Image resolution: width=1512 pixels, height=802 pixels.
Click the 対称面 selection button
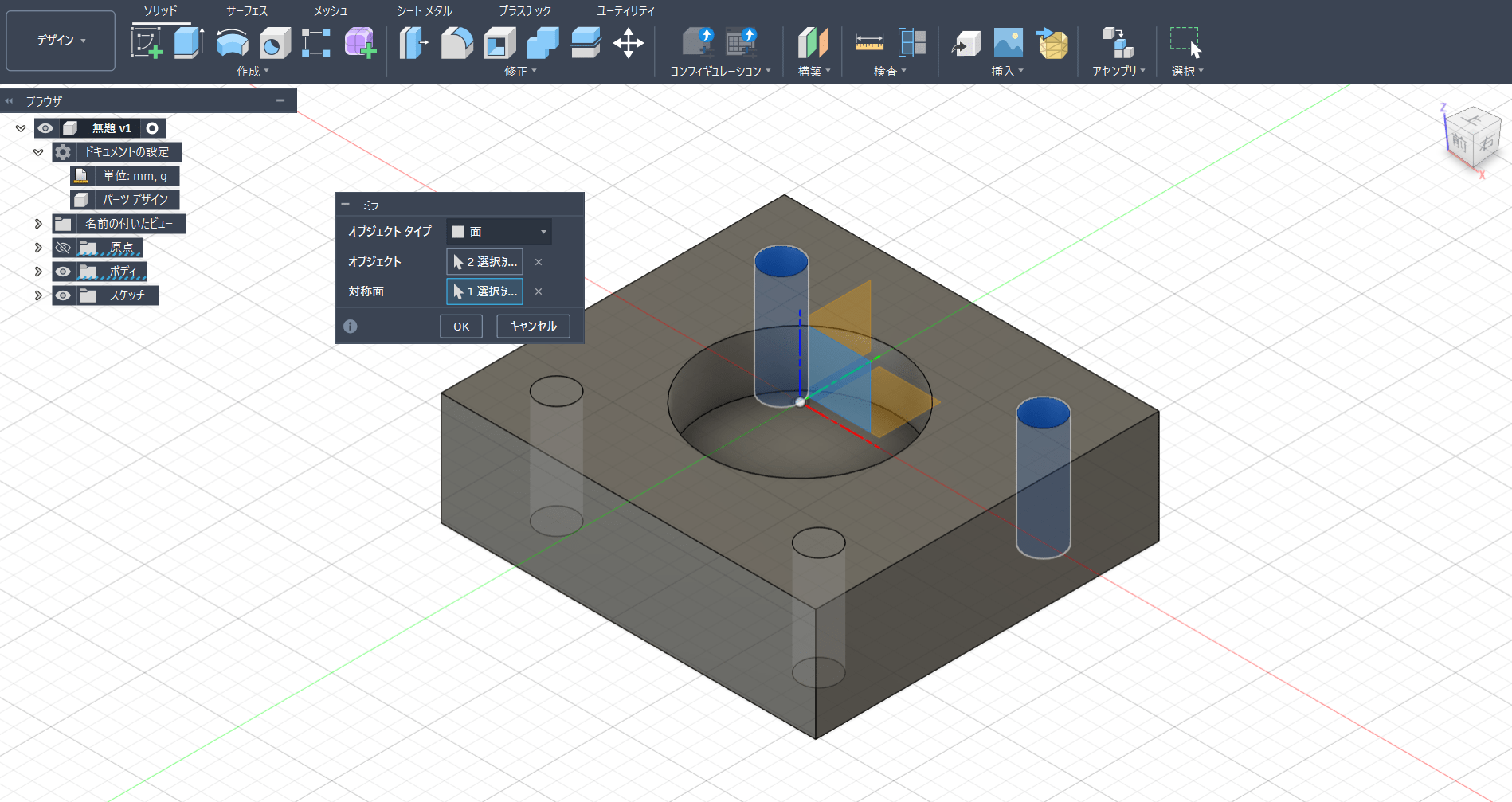pyautogui.click(x=484, y=291)
